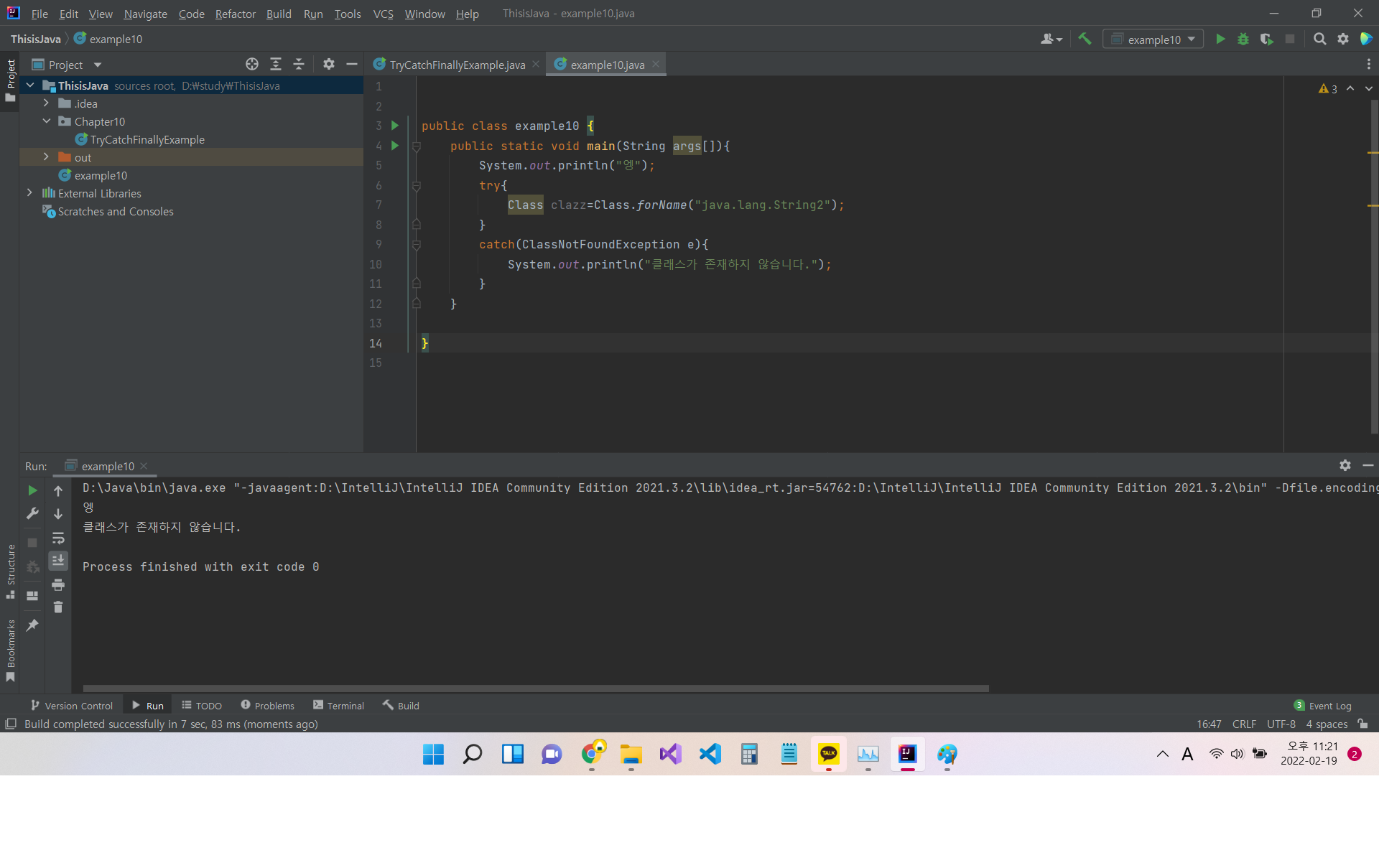Open the Event Log

[1323, 706]
